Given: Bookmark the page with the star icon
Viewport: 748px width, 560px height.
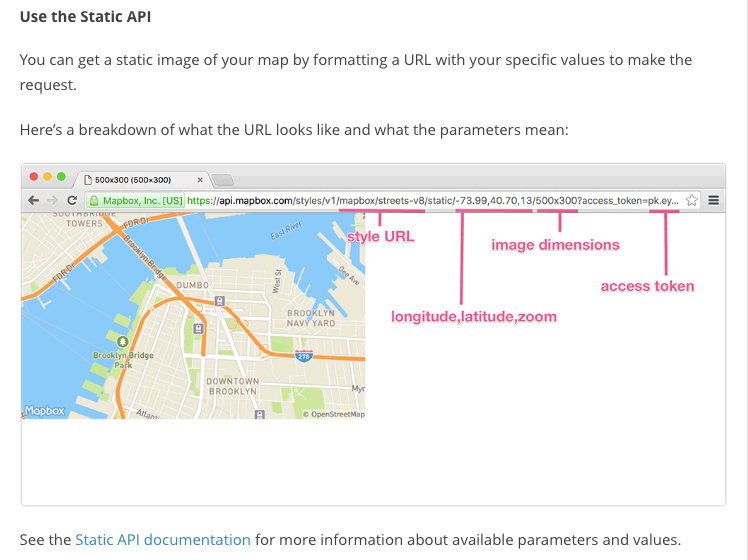Looking at the screenshot, I should tap(692, 200).
